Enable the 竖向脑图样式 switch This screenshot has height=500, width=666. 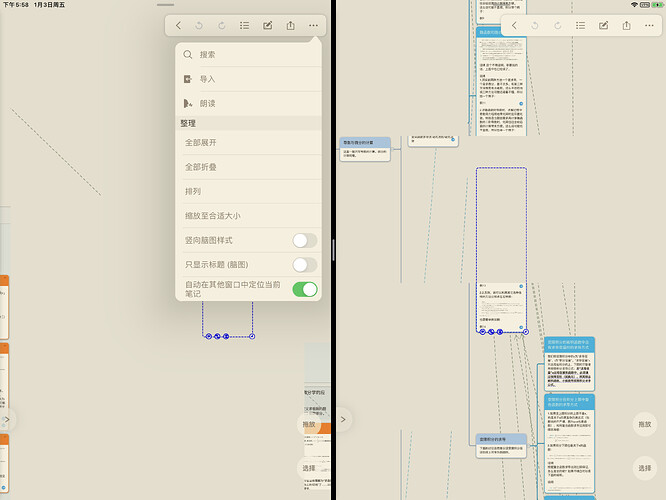(305, 240)
